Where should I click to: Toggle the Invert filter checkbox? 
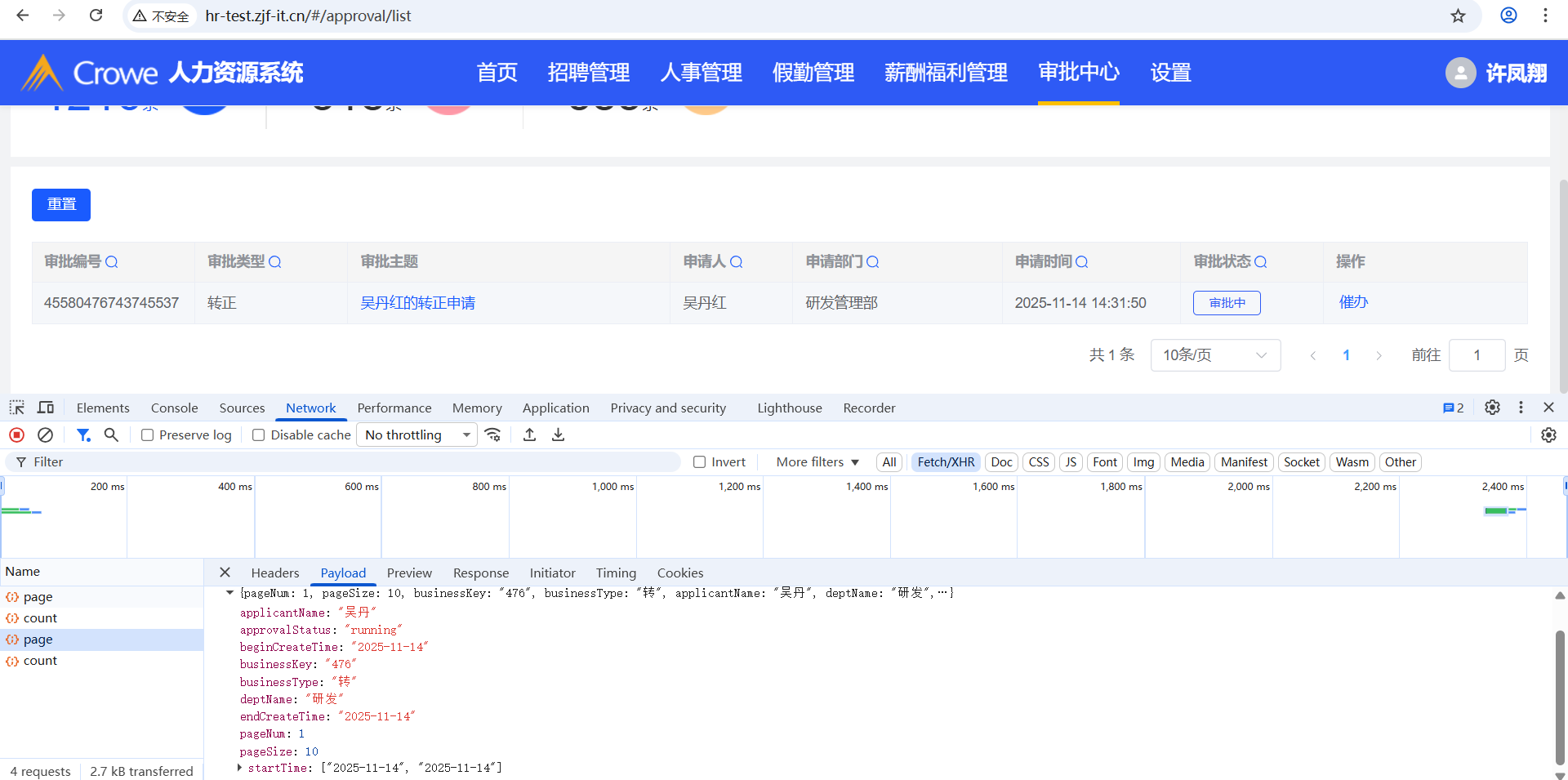[x=700, y=462]
